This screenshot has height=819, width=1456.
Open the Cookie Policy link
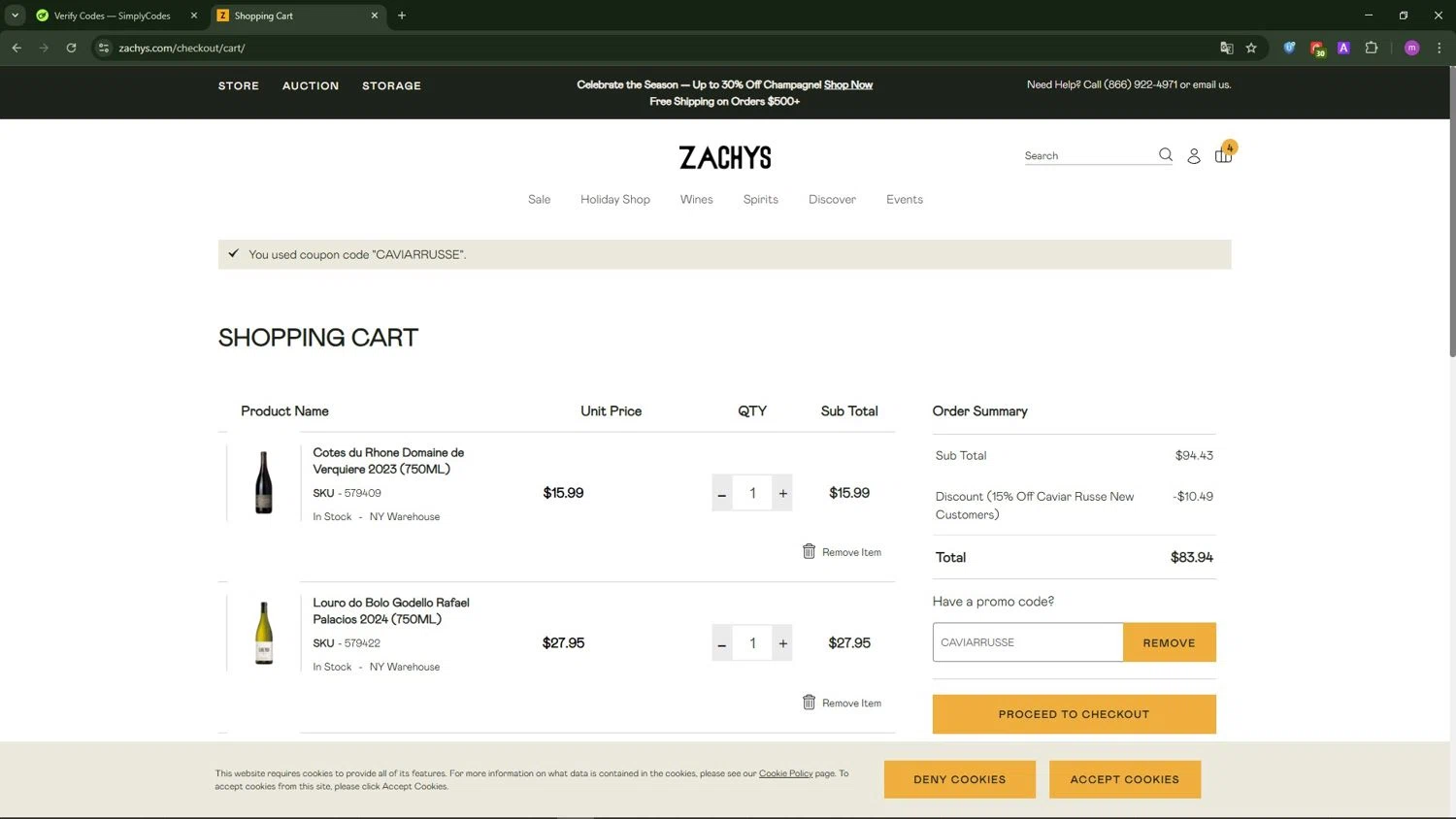[785, 773]
